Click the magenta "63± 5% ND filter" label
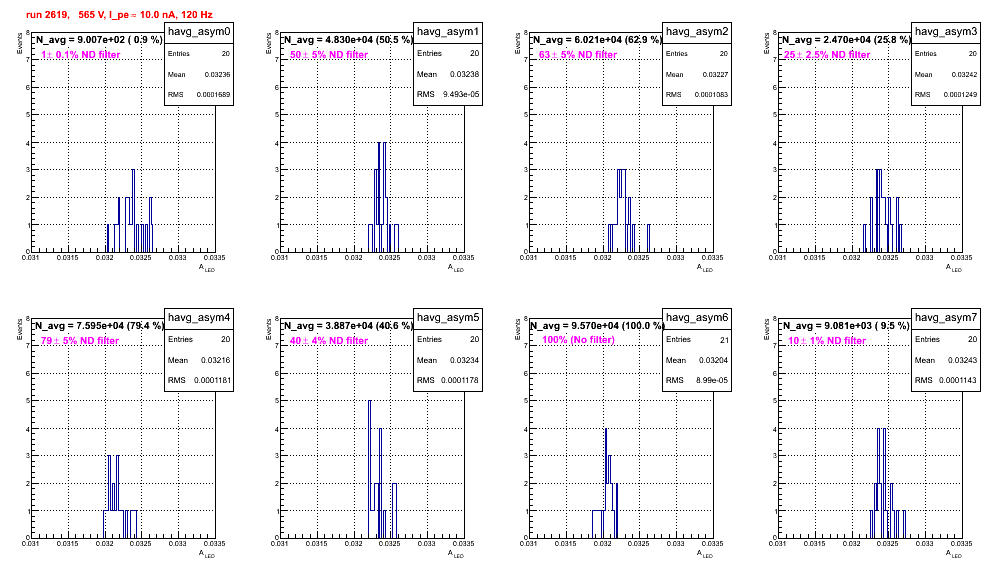The image size is (996, 572). [578, 55]
